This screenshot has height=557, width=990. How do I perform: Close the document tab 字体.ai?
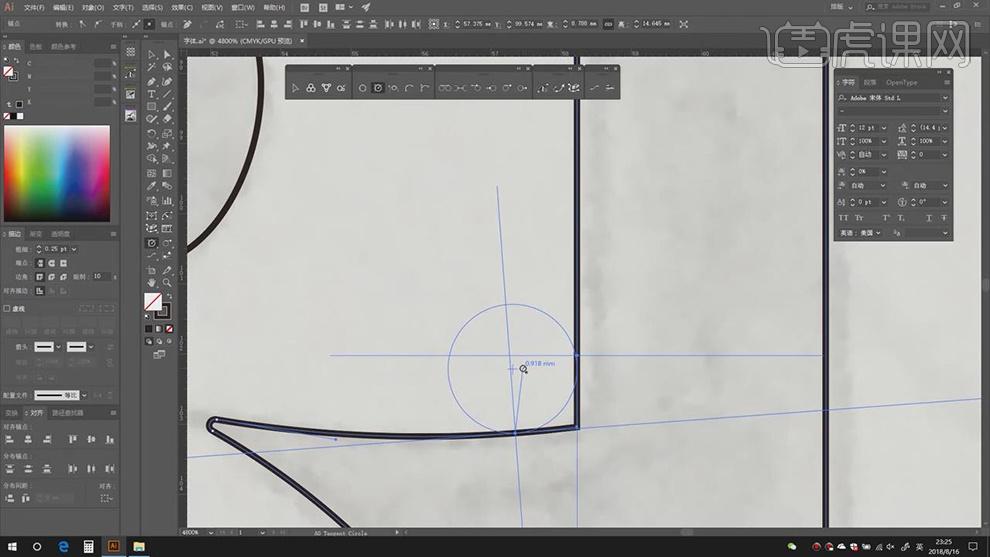pos(302,41)
